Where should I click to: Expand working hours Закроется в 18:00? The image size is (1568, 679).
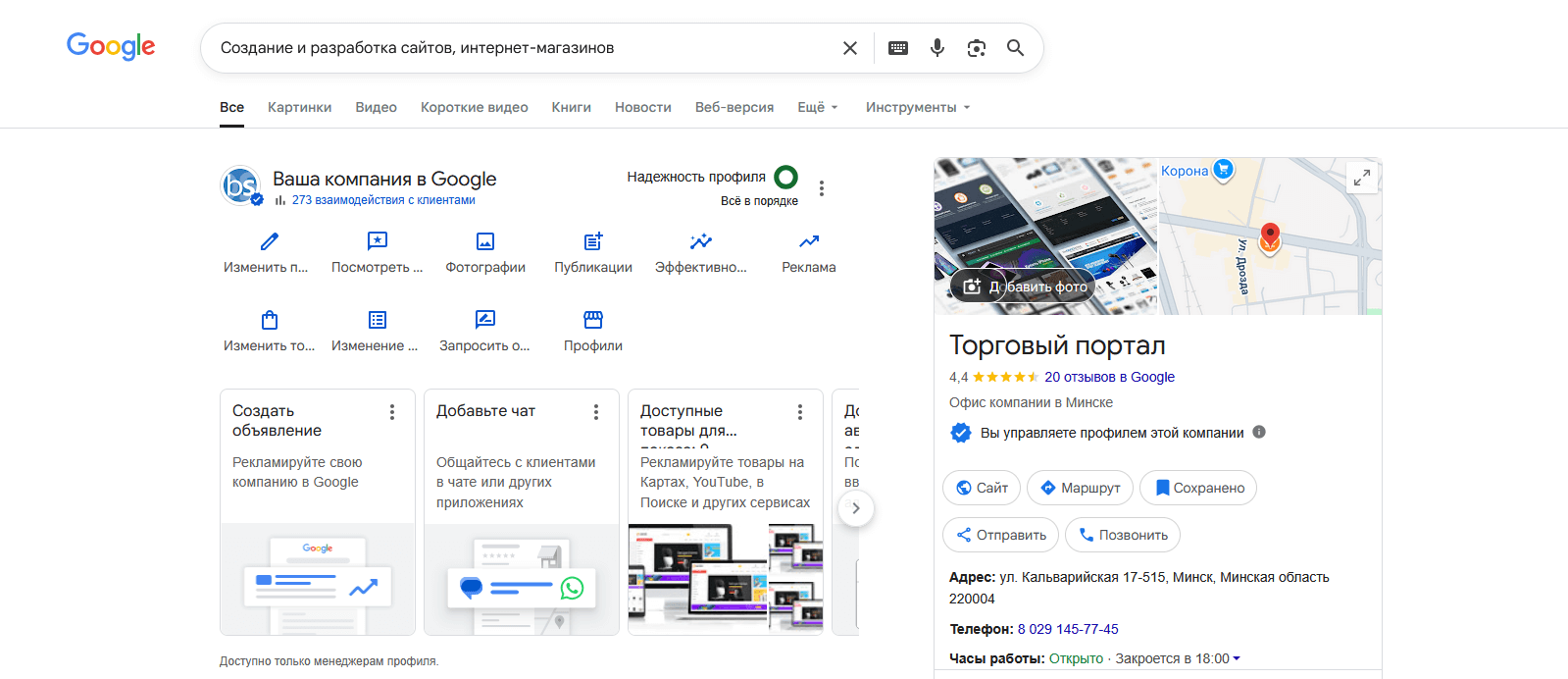[1178, 658]
